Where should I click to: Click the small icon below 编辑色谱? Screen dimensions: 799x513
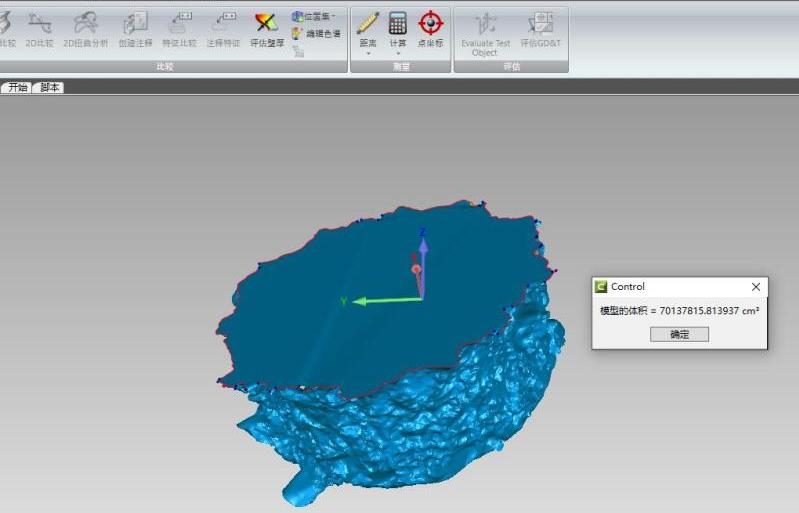pyautogui.click(x=298, y=51)
